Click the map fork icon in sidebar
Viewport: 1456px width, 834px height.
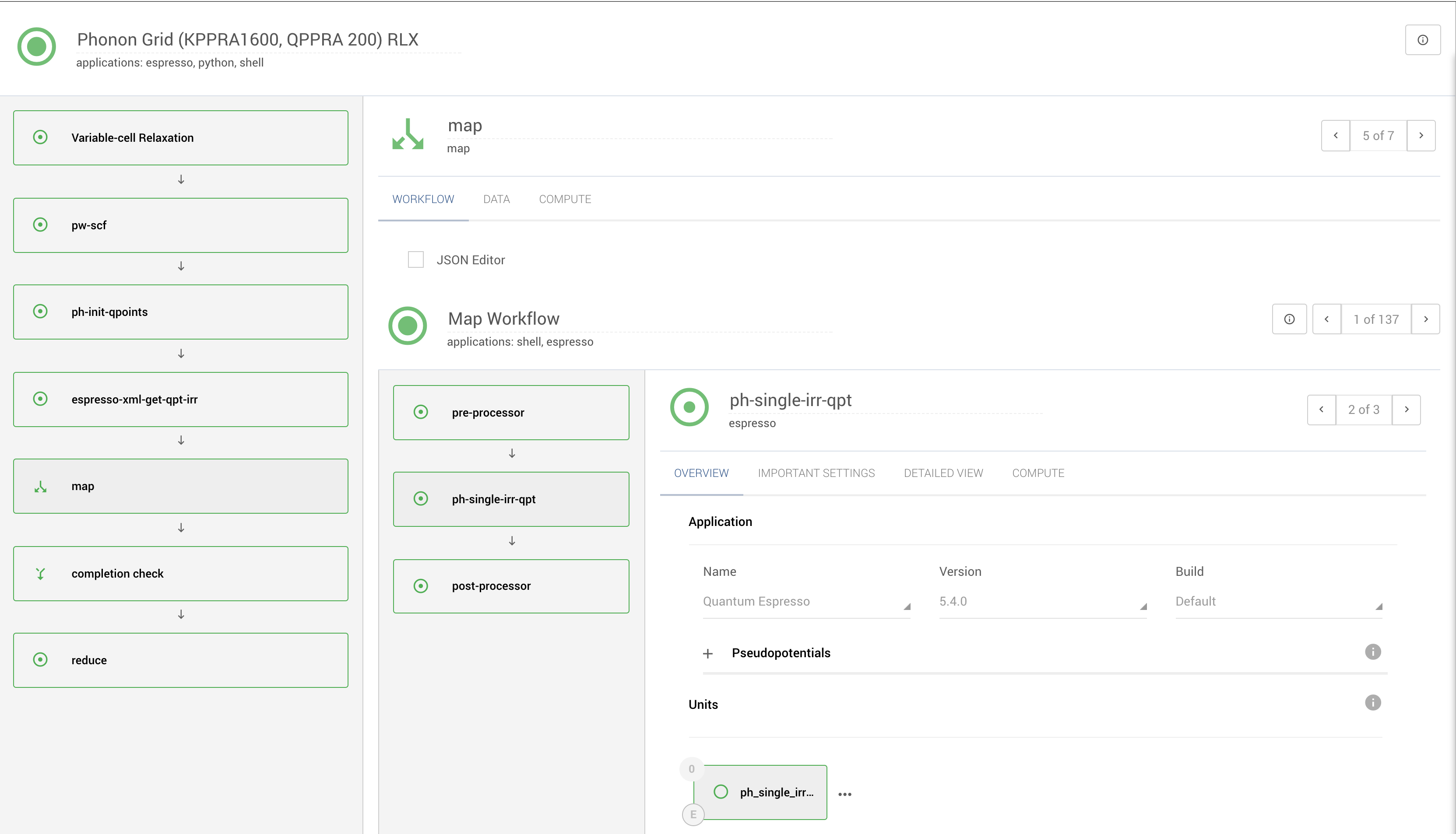[40, 487]
